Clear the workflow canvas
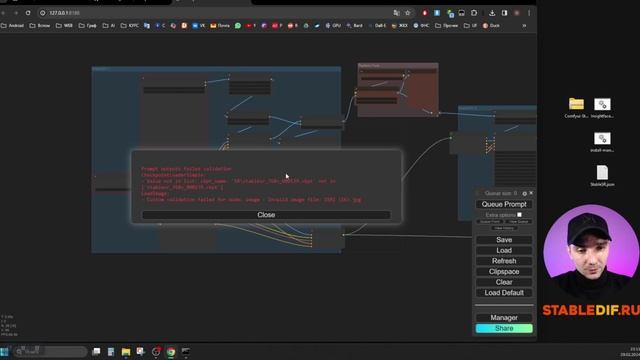The image size is (640, 360). point(504,282)
